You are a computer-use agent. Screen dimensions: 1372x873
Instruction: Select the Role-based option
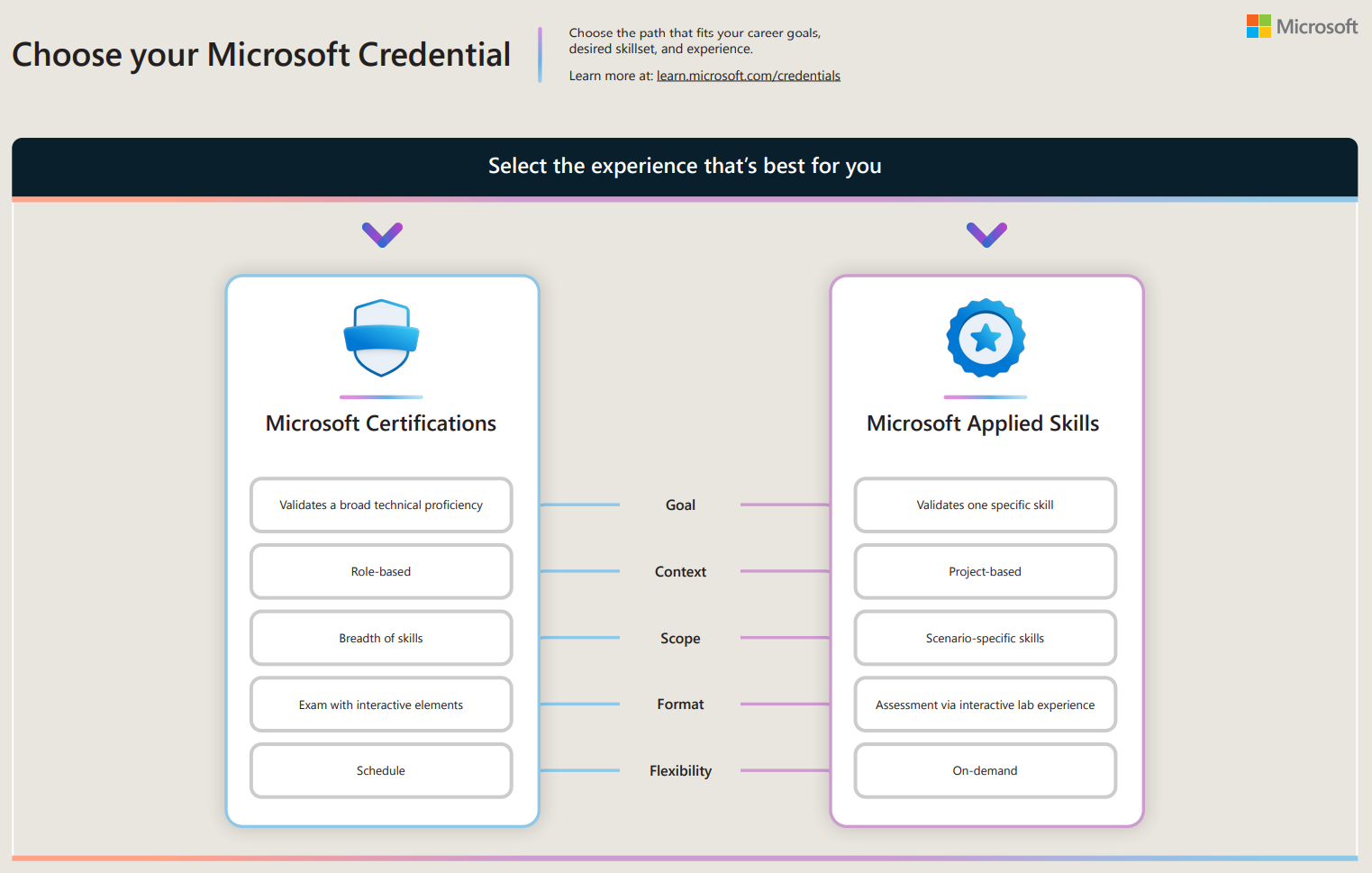[381, 571]
